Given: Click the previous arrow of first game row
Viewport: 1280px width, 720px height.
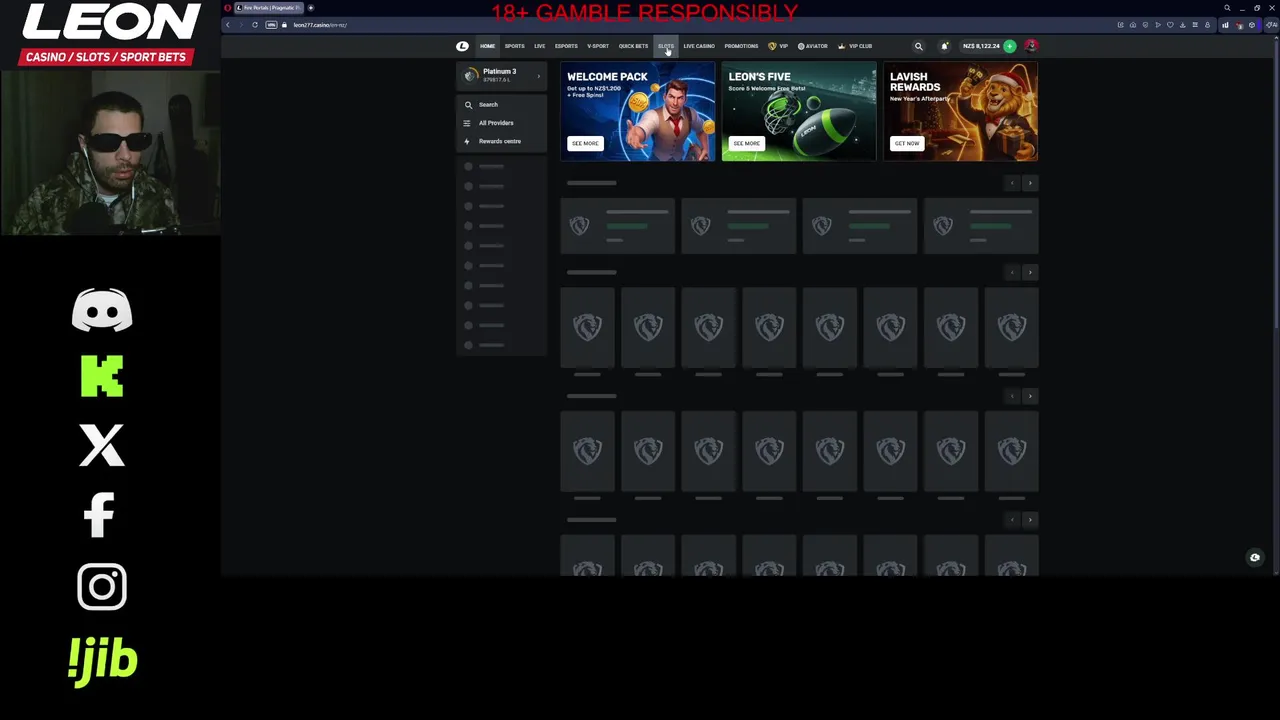Looking at the screenshot, I should (x=1012, y=183).
